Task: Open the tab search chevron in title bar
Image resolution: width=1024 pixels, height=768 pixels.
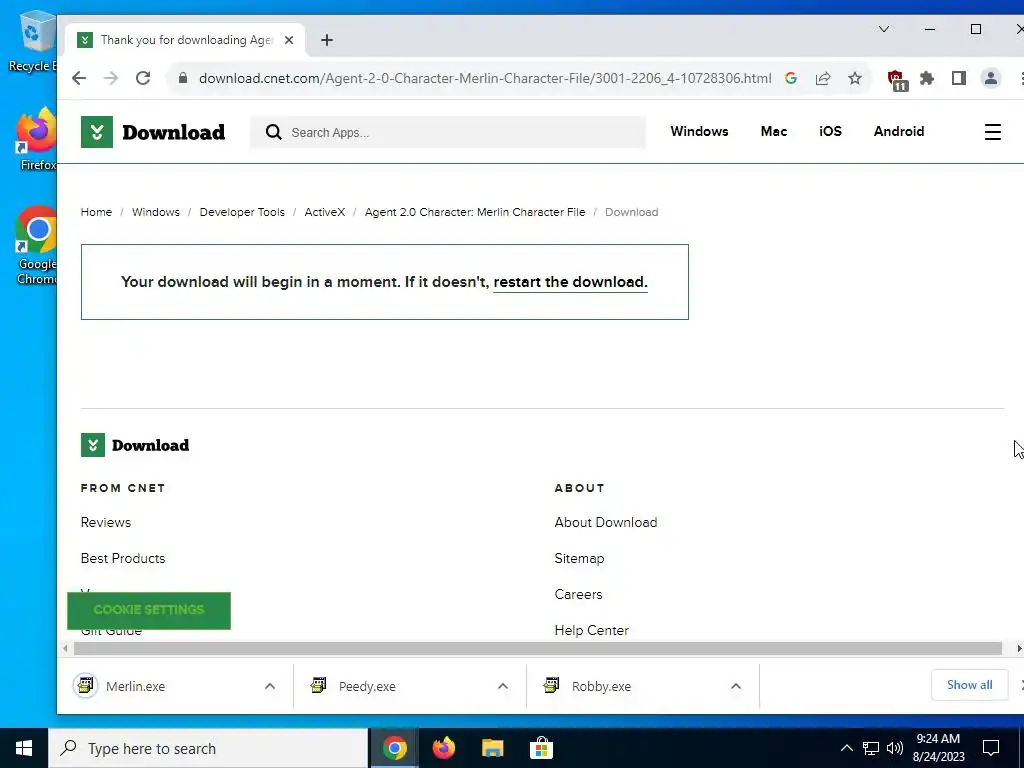Action: (x=884, y=29)
